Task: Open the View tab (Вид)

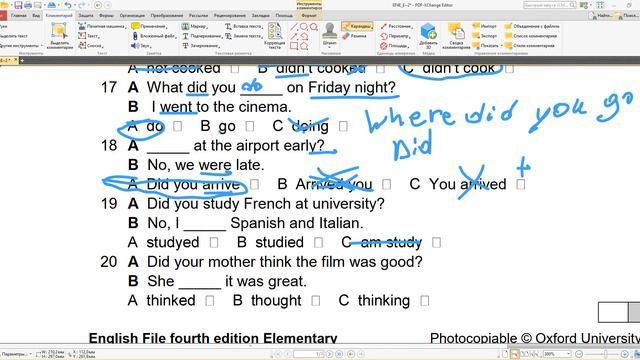Action: (x=36, y=16)
